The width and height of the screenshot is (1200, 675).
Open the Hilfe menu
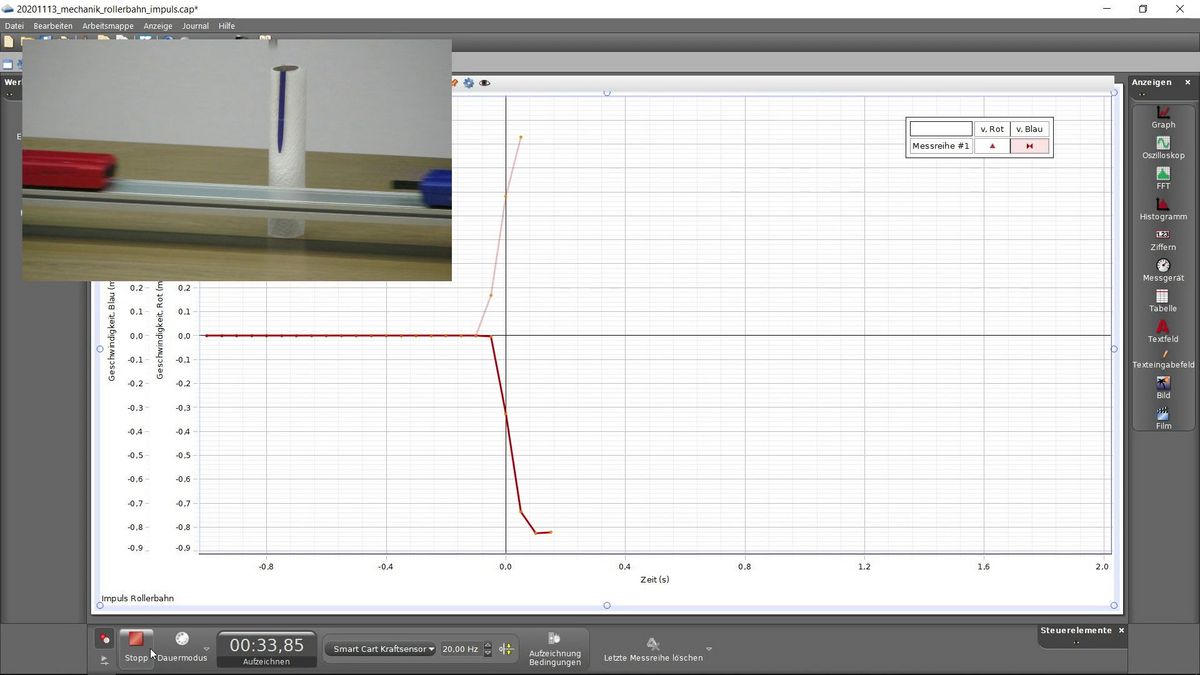227,26
